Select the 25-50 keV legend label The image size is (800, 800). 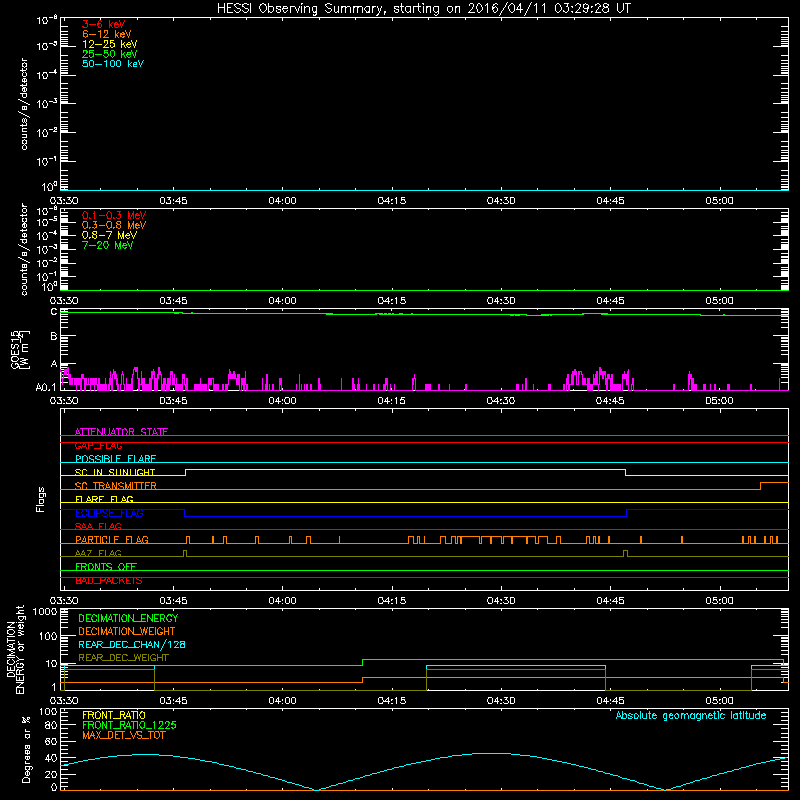[110, 54]
